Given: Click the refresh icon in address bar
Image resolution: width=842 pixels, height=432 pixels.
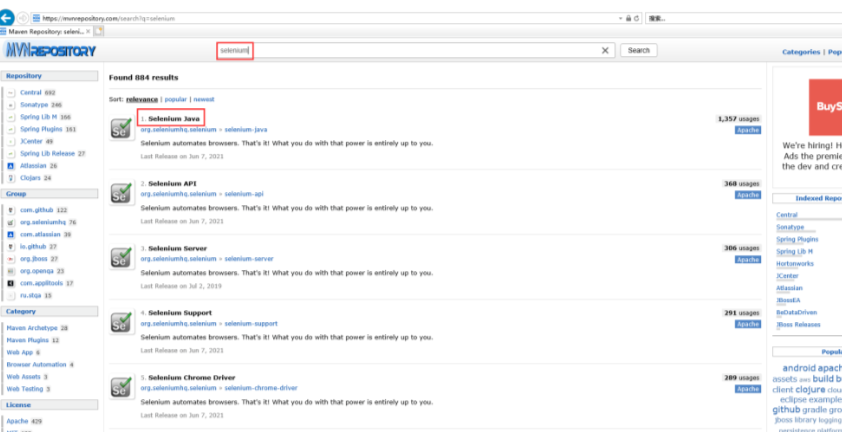Looking at the screenshot, I should tap(637, 18).
